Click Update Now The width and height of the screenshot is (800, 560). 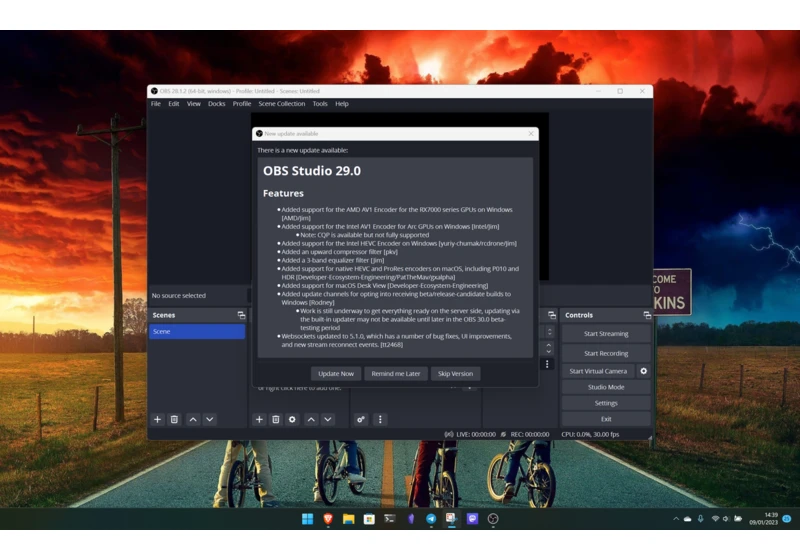(x=336, y=373)
